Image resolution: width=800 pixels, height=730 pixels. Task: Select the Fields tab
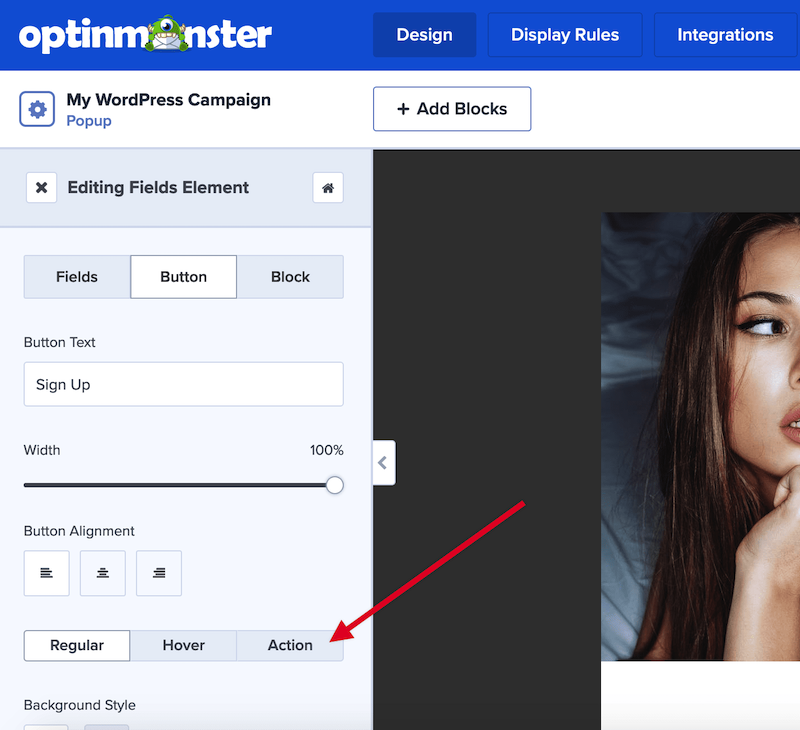[x=77, y=276]
